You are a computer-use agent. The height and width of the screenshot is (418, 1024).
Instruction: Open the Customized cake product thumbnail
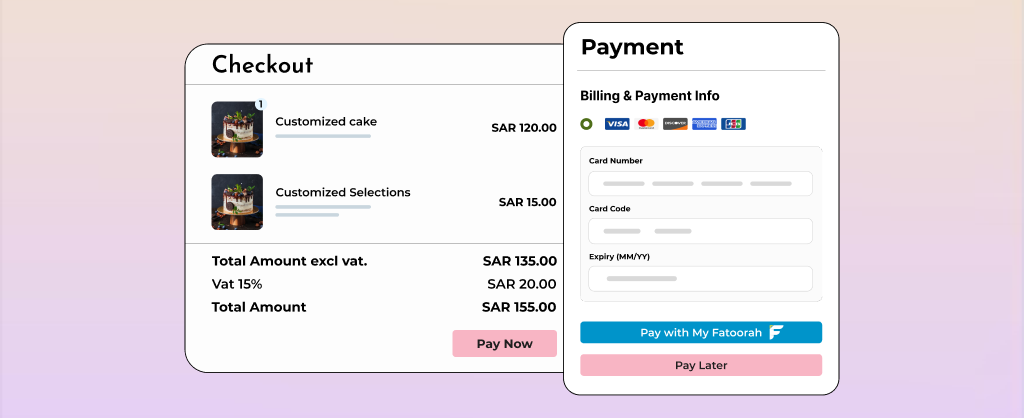pyautogui.click(x=237, y=129)
